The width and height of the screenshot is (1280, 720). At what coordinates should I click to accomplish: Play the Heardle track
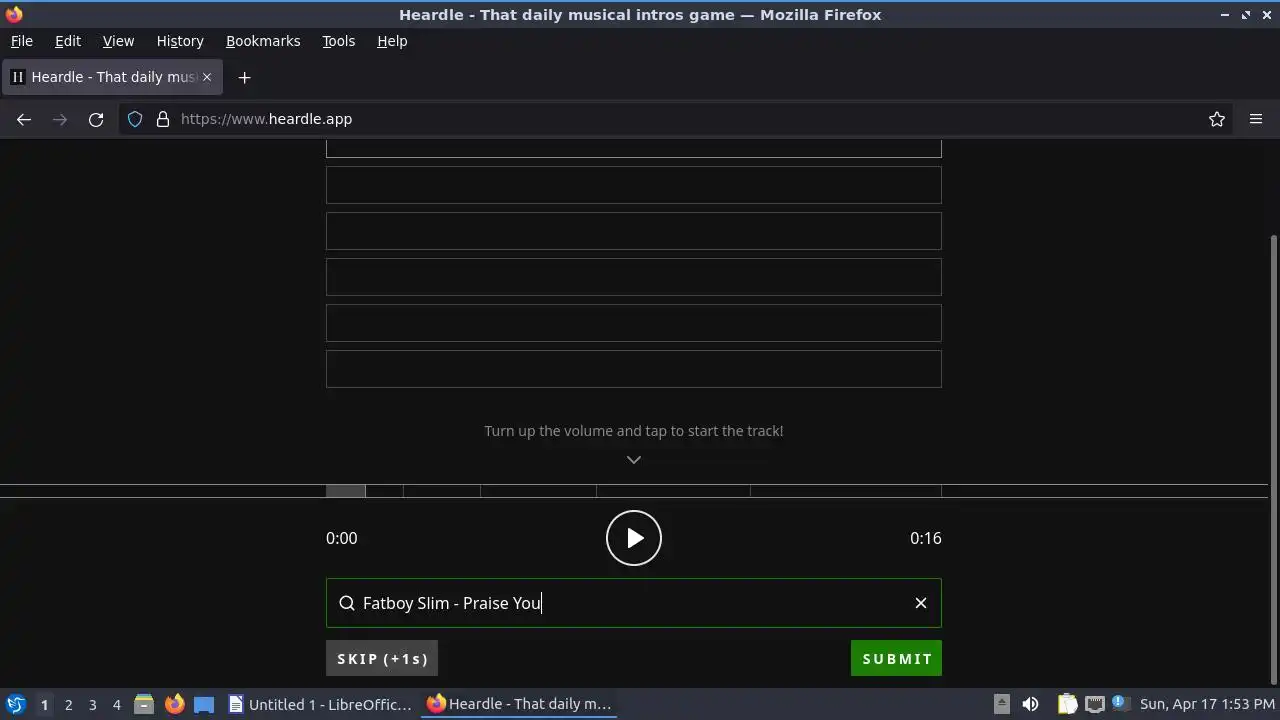[634, 538]
